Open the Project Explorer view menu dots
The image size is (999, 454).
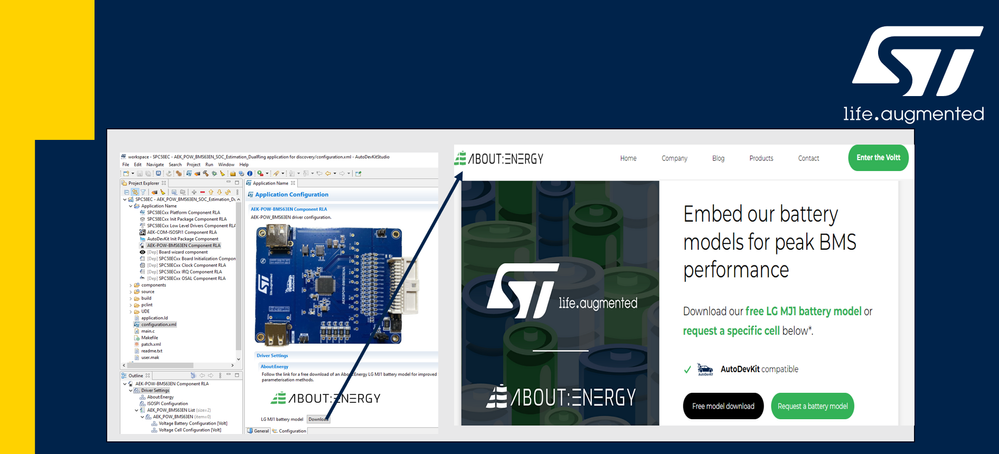(x=238, y=192)
